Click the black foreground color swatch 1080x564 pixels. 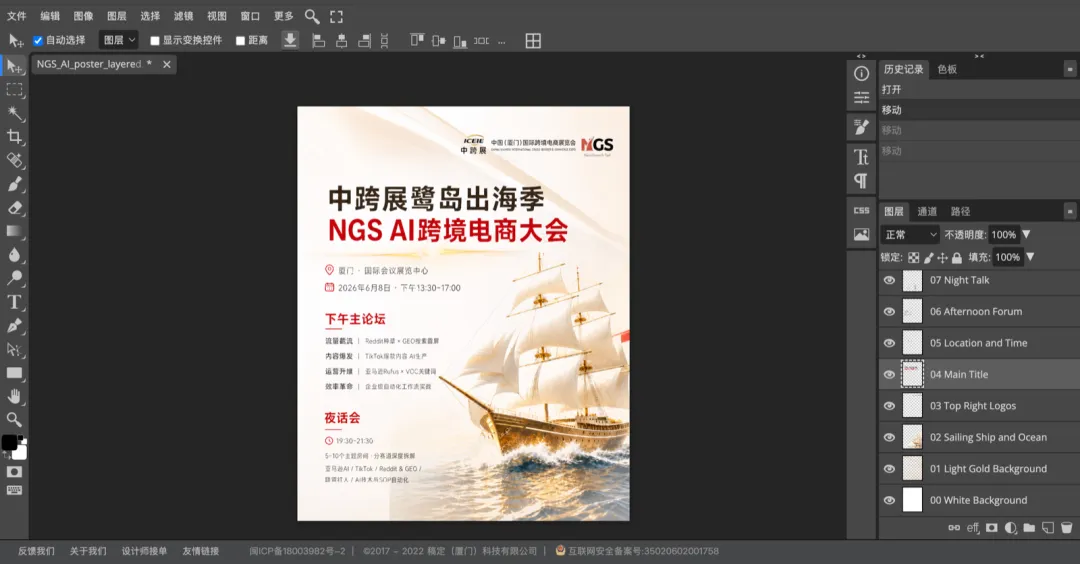click(x=9, y=443)
